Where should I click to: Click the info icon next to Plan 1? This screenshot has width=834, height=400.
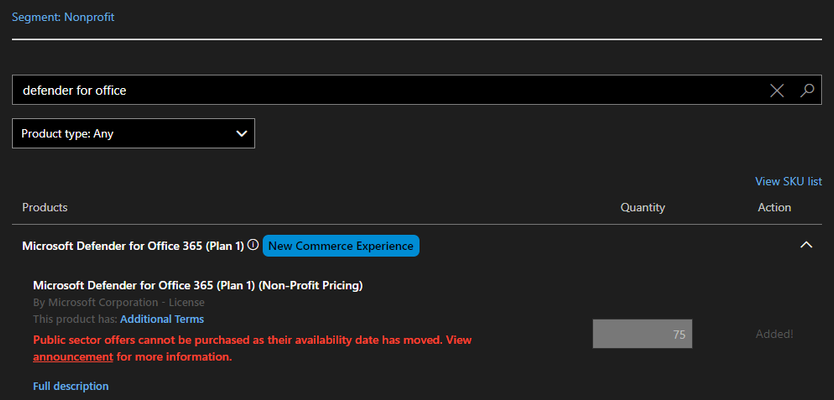pos(253,245)
